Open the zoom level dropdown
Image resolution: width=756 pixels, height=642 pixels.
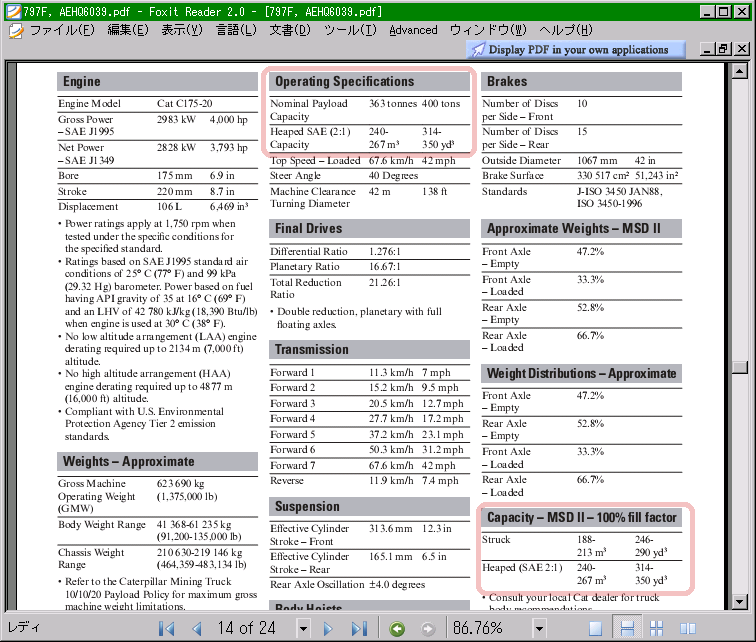point(540,629)
